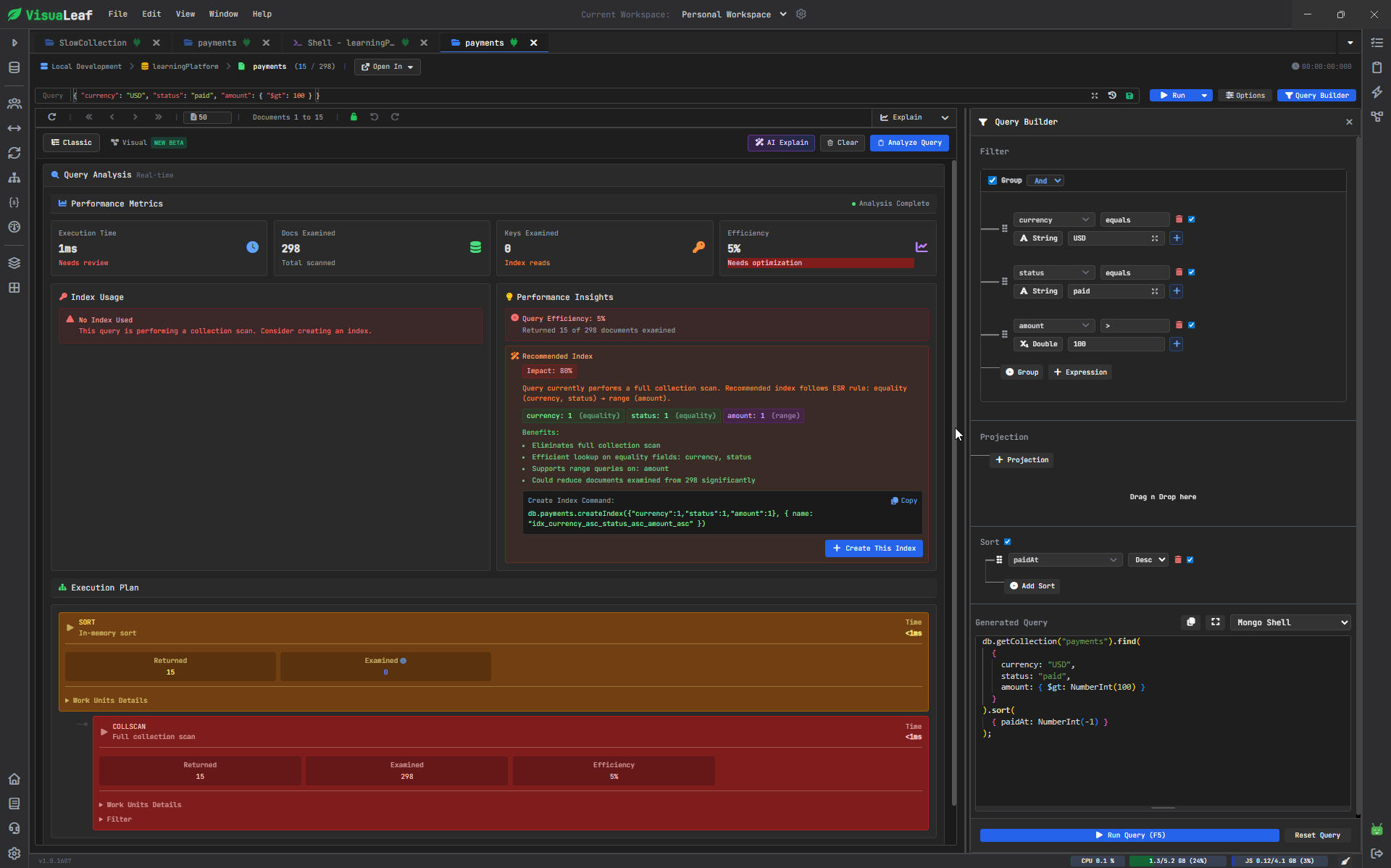Click the green save query icon

point(1129,96)
